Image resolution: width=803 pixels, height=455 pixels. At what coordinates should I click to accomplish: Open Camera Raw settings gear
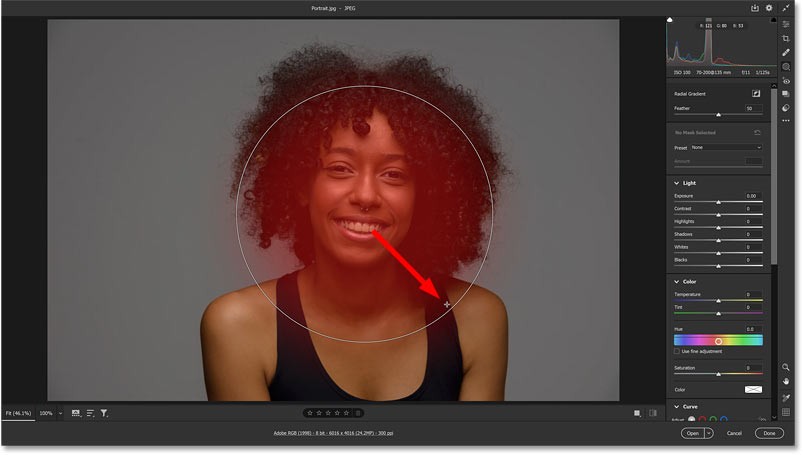coord(769,8)
